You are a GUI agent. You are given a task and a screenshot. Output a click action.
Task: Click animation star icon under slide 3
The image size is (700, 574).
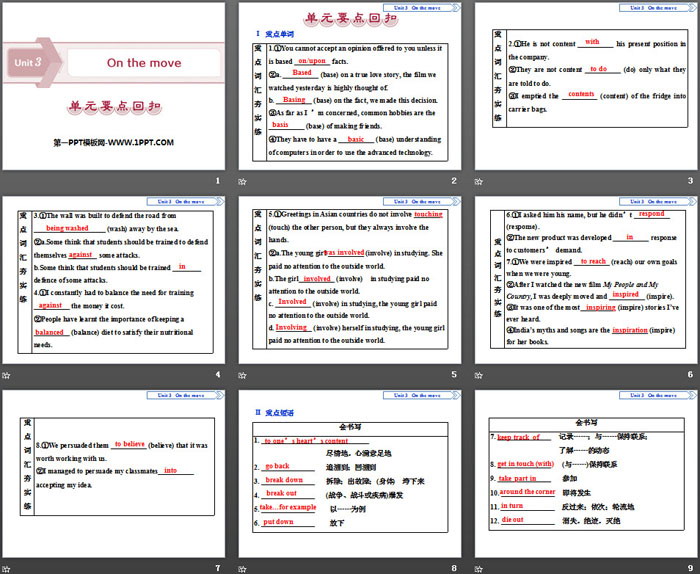(479, 181)
